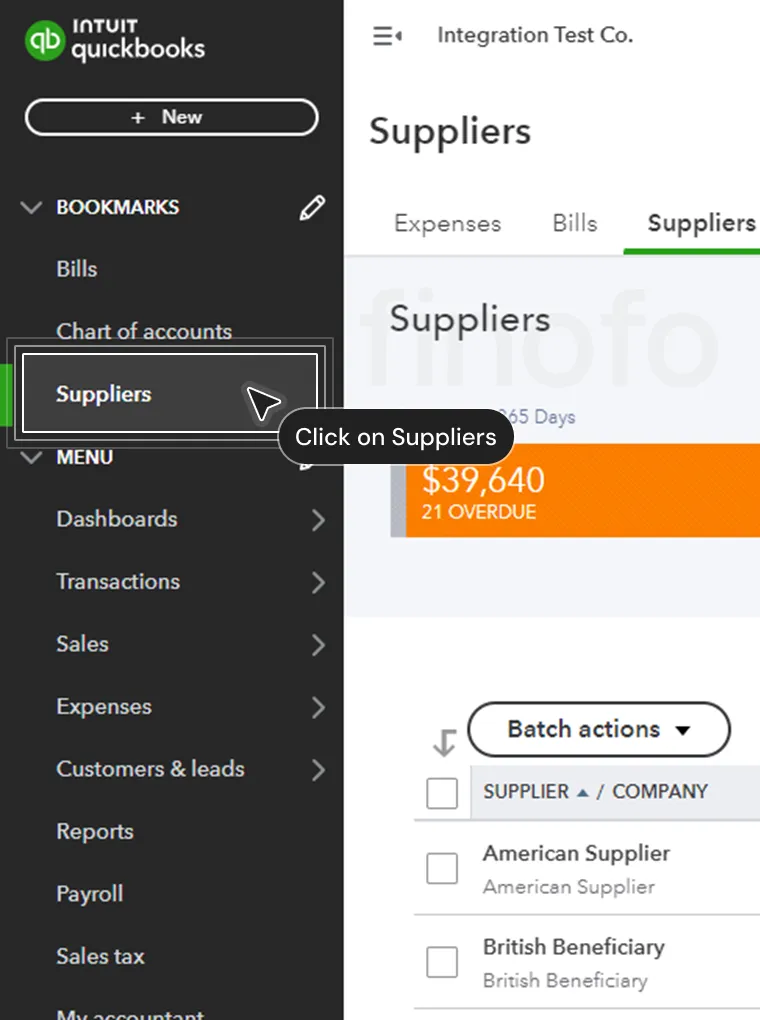Click the $39,640 overdue orange bar
Viewport: 760px width, 1020px height.
click(x=582, y=490)
